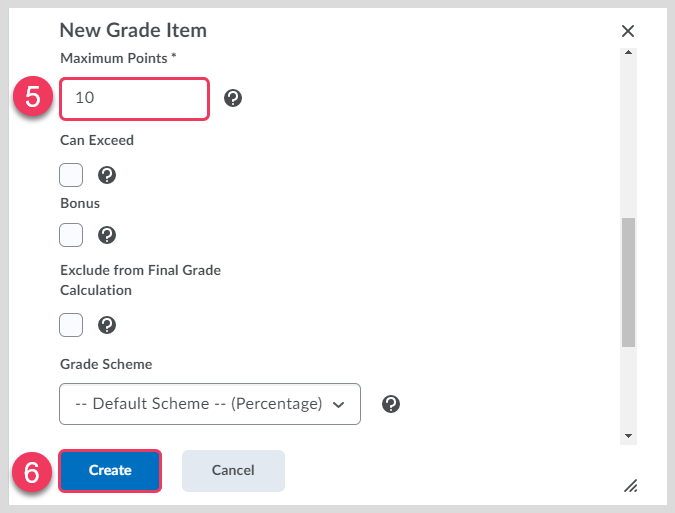Click the dialog resize handle in corner
Image resolution: width=675 pixels, height=513 pixels.
coord(630,485)
